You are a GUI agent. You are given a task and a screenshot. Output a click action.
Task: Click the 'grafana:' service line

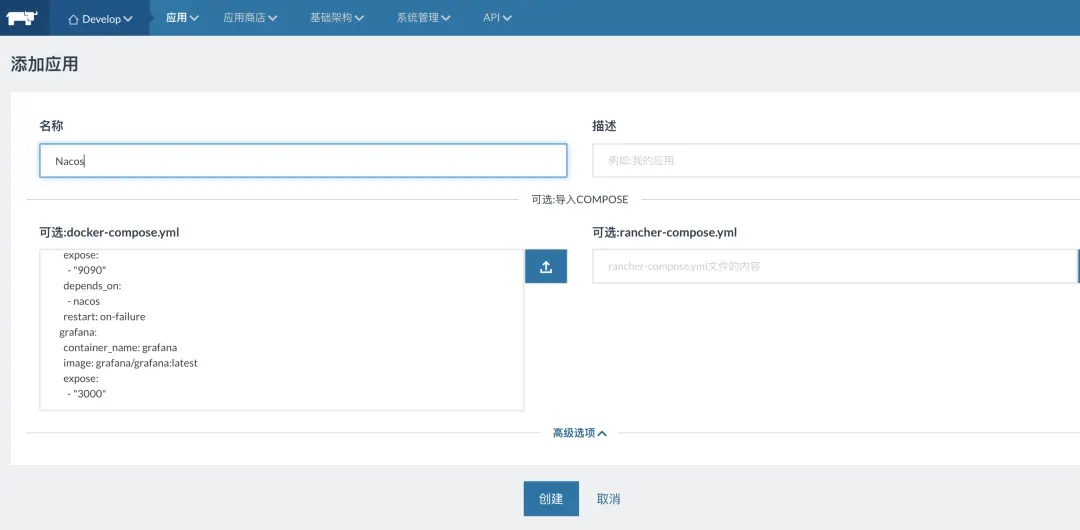tap(78, 332)
